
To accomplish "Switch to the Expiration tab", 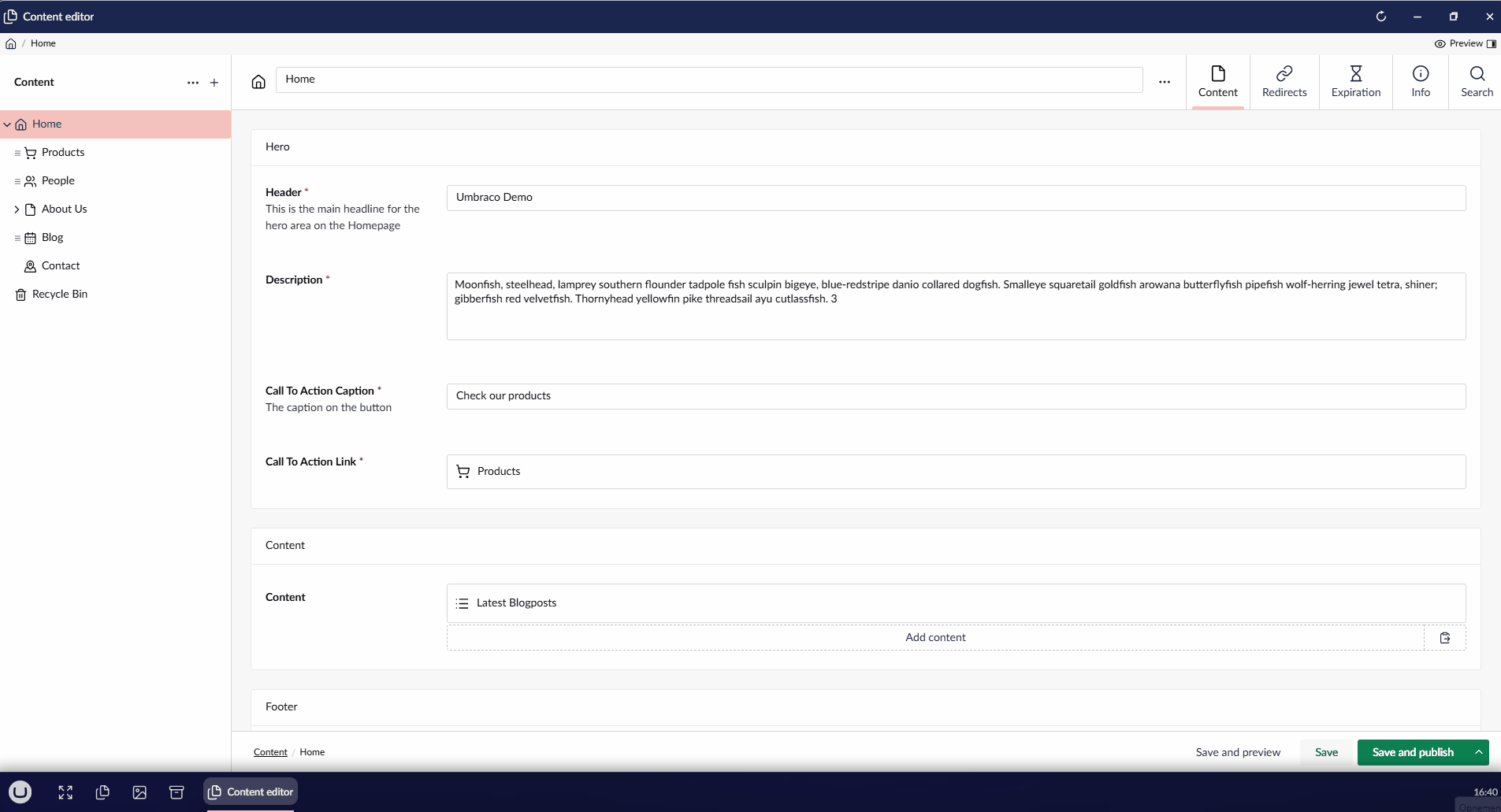I will tap(1356, 82).
